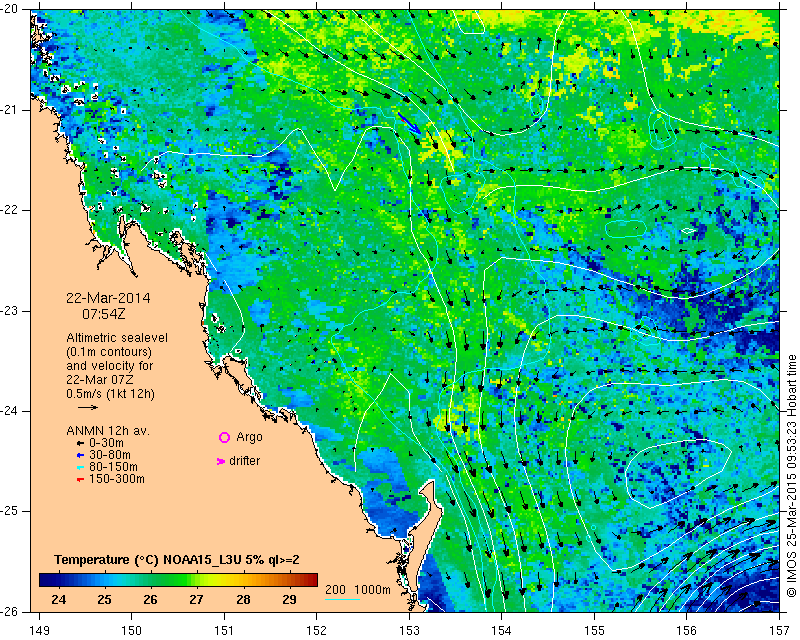Click the time text 07:54Z
This screenshot has width=800, height=640.
[104, 314]
